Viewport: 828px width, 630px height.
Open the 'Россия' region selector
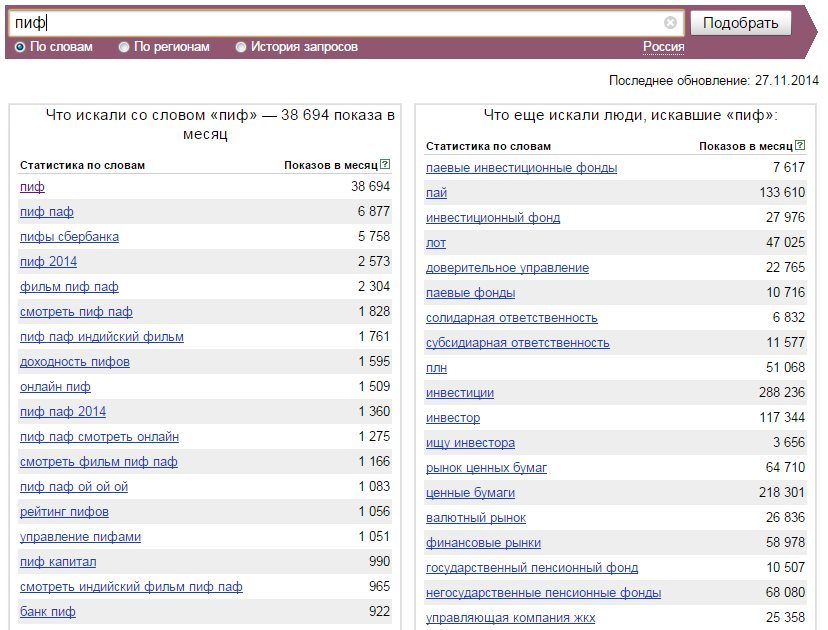pos(663,47)
